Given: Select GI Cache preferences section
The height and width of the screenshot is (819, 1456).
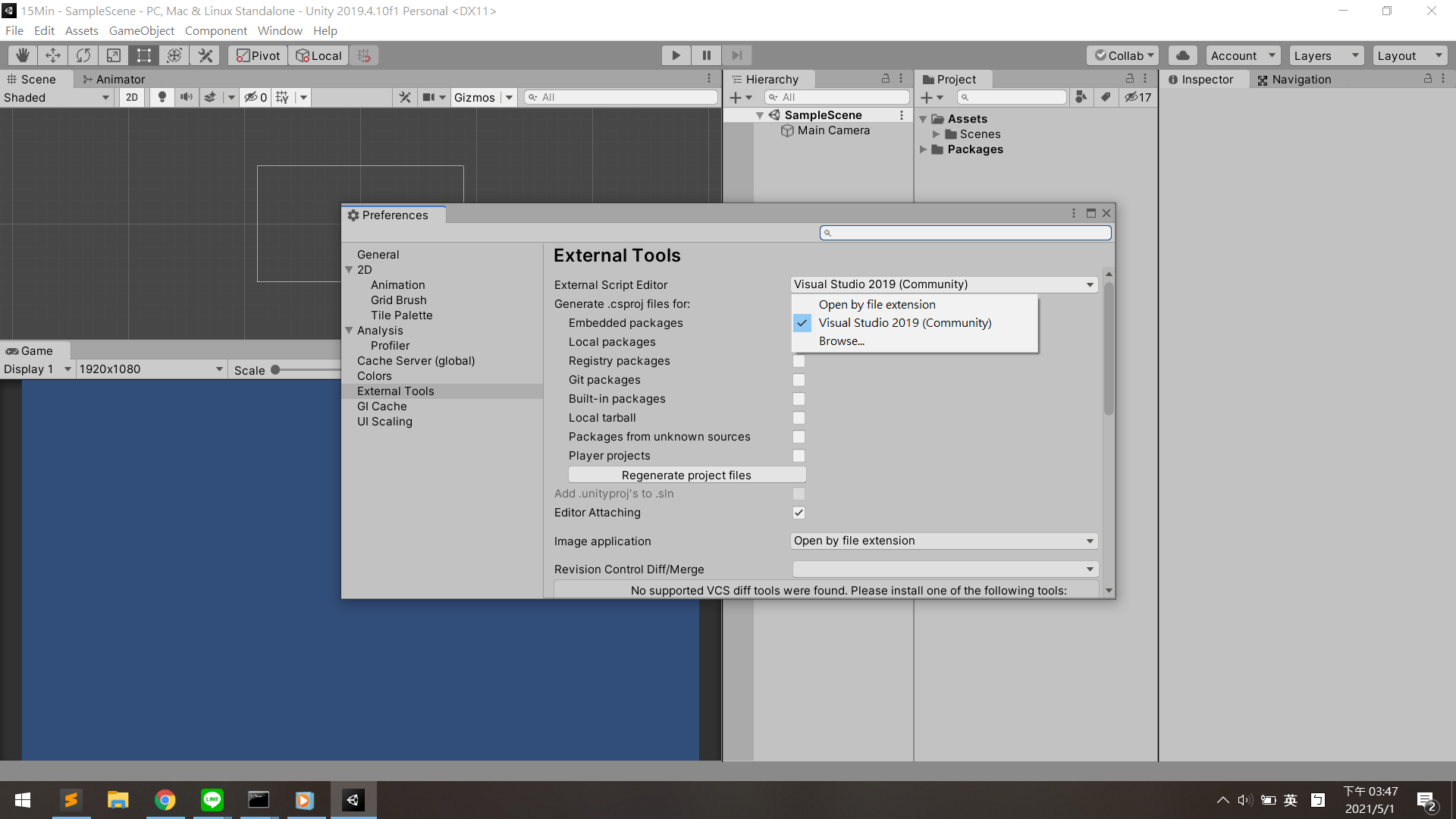Looking at the screenshot, I should click(381, 406).
